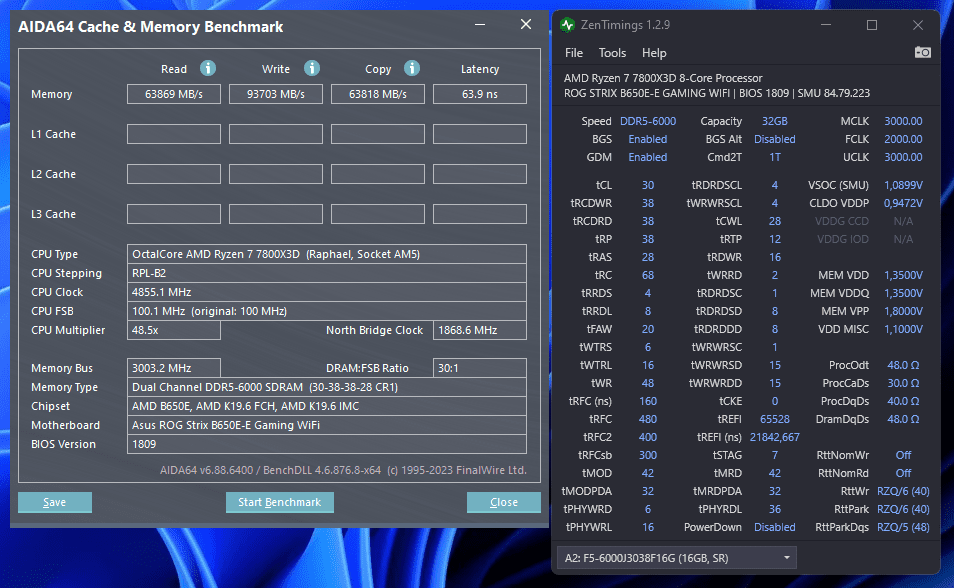Screen dimensions: 954x588
Task: Click the PowerDown Disabled value
Action: tap(775, 527)
